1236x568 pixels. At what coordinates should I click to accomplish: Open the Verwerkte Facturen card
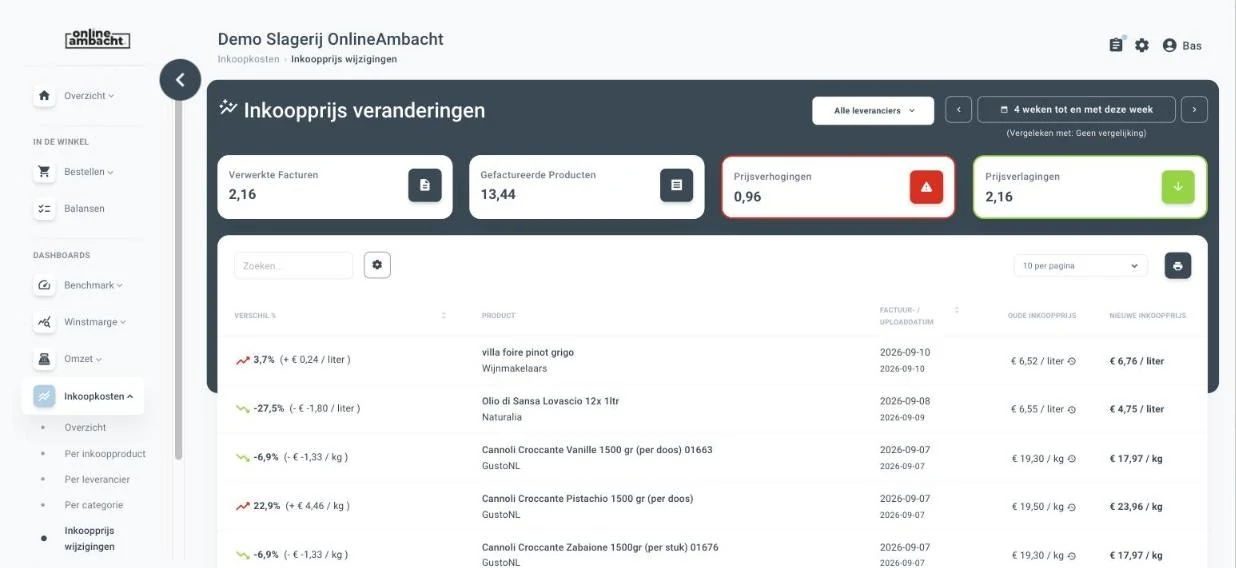pos(335,186)
